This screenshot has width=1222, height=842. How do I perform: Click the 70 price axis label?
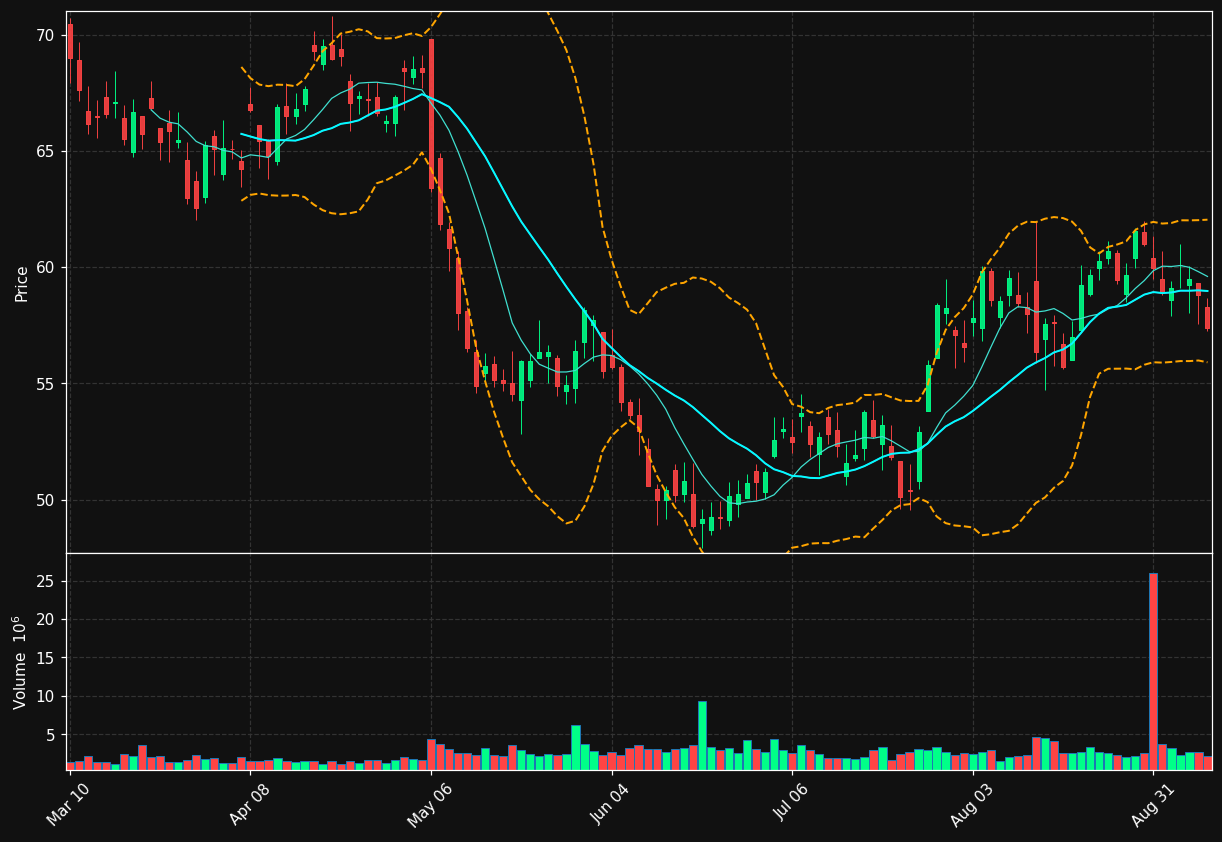(x=45, y=36)
